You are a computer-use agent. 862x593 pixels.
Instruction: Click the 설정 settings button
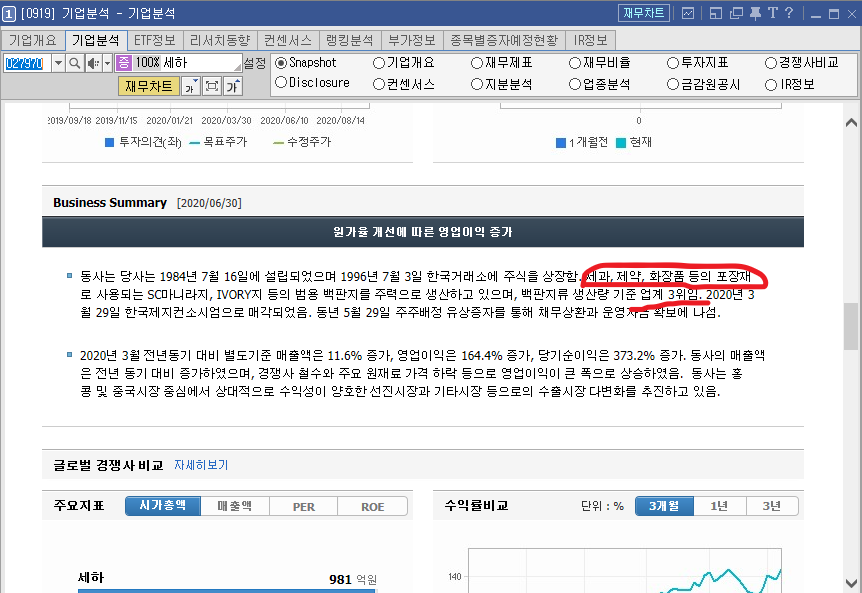tap(255, 63)
